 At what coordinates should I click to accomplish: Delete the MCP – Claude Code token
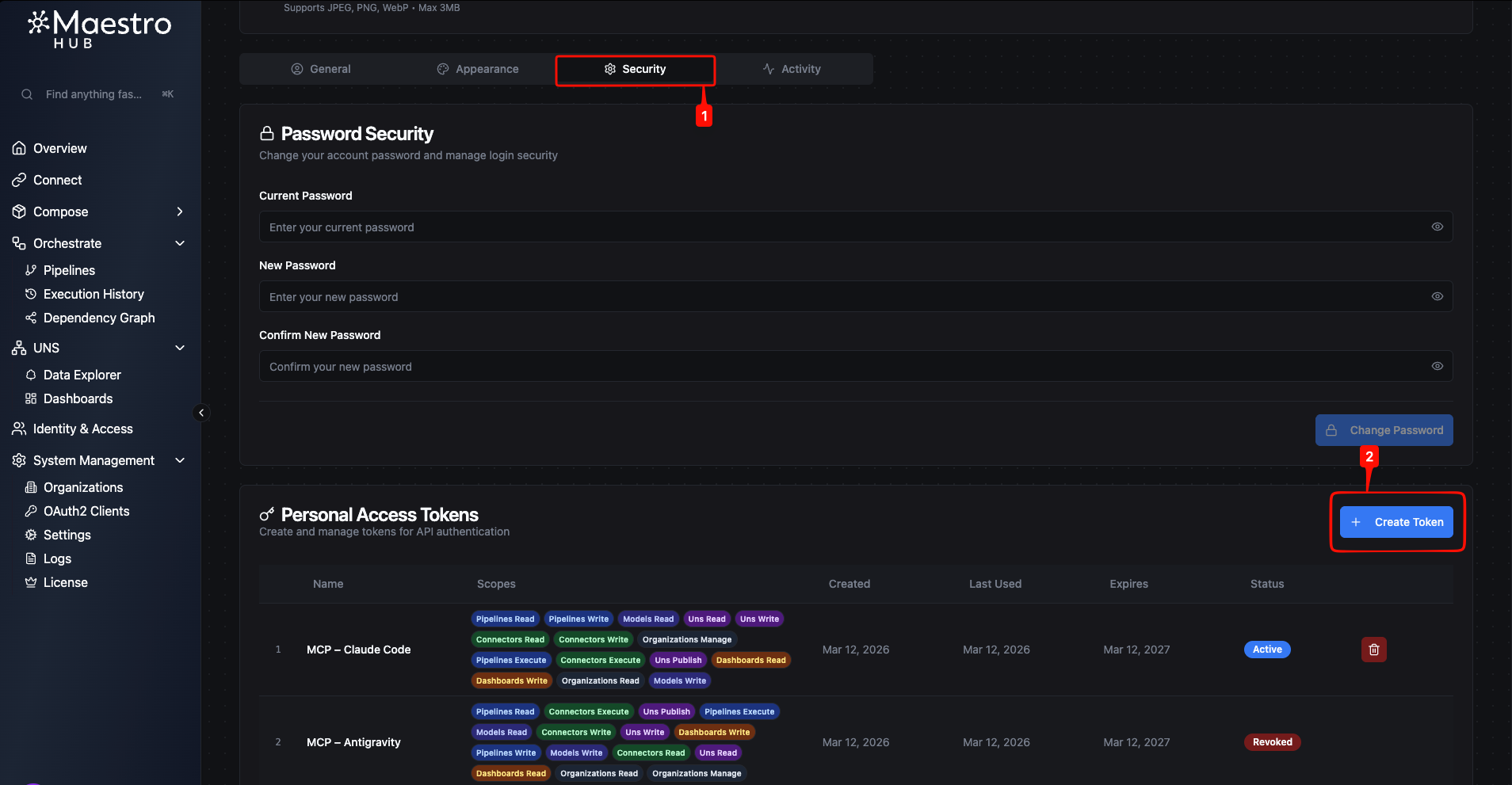point(1373,650)
